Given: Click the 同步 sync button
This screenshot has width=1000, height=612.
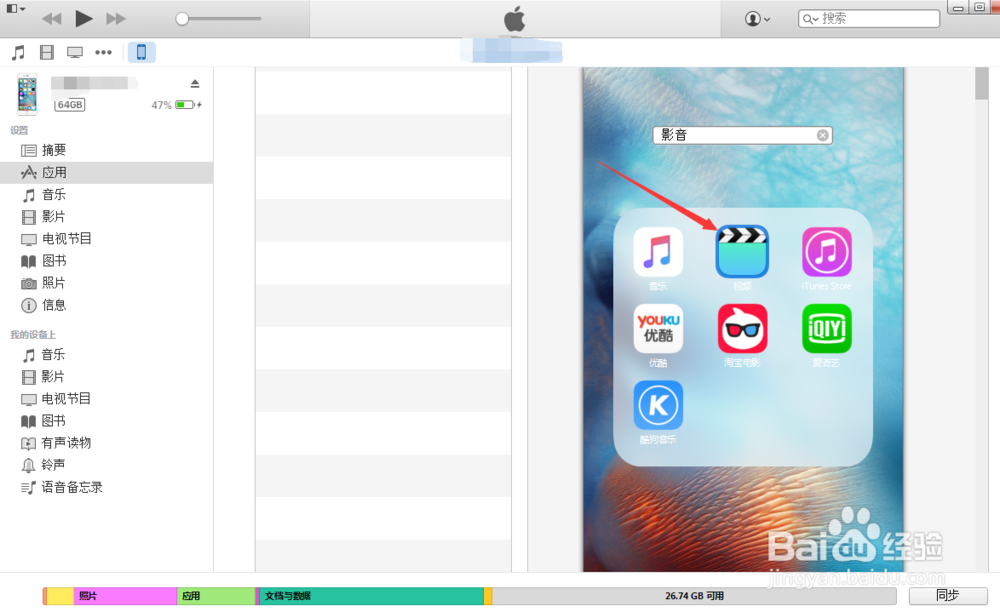Looking at the screenshot, I should pyautogui.click(x=948, y=595).
